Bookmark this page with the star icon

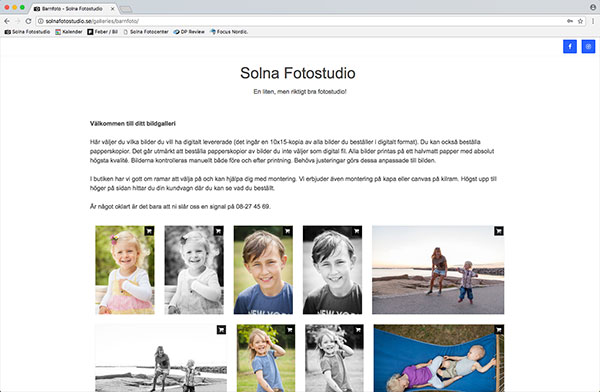point(580,21)
